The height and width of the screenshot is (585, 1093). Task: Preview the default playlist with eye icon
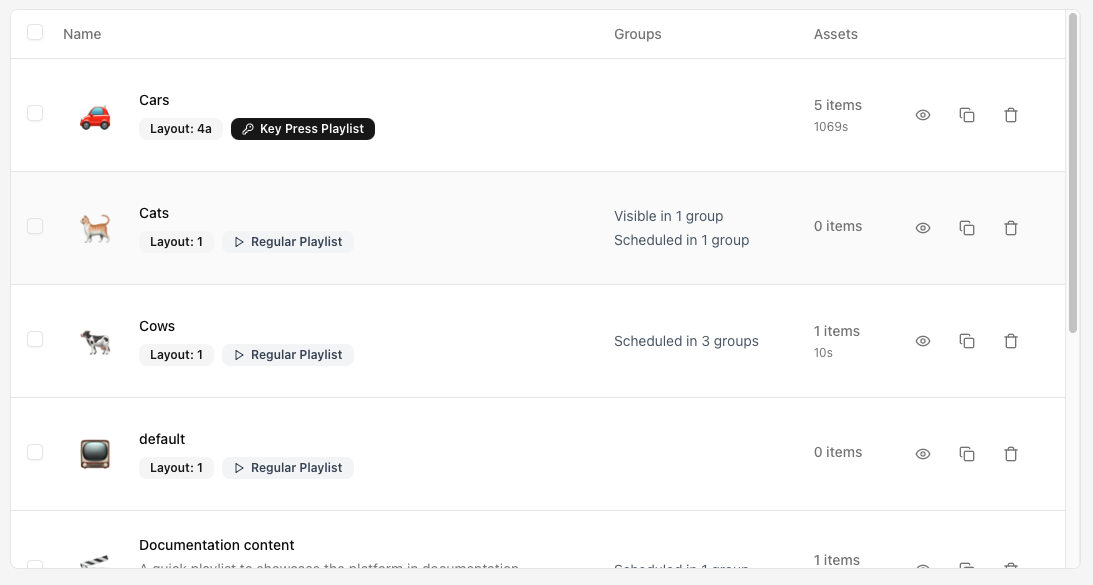pyautogui.click(x=923, y=454)
